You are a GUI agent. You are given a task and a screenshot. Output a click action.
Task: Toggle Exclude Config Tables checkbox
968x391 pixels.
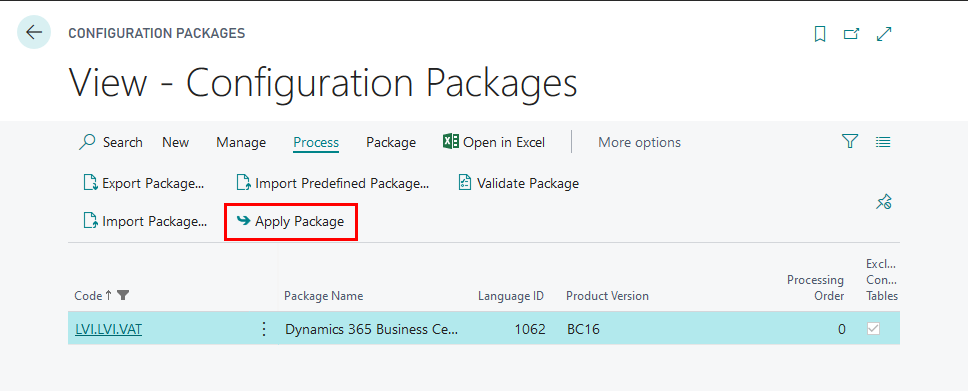(873, 329)
